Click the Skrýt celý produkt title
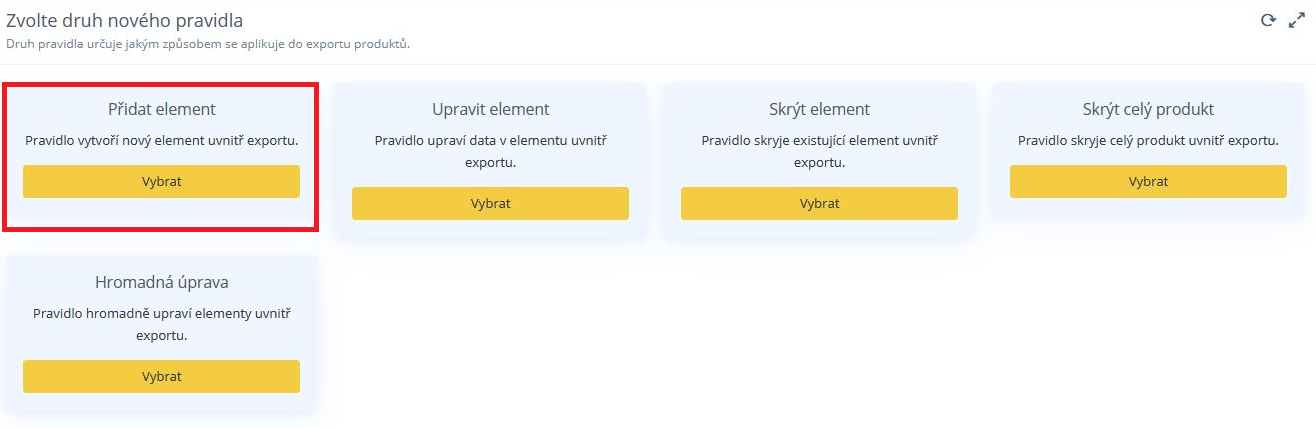Screen dimensions: 1316x428 (x=1148, y=109)
